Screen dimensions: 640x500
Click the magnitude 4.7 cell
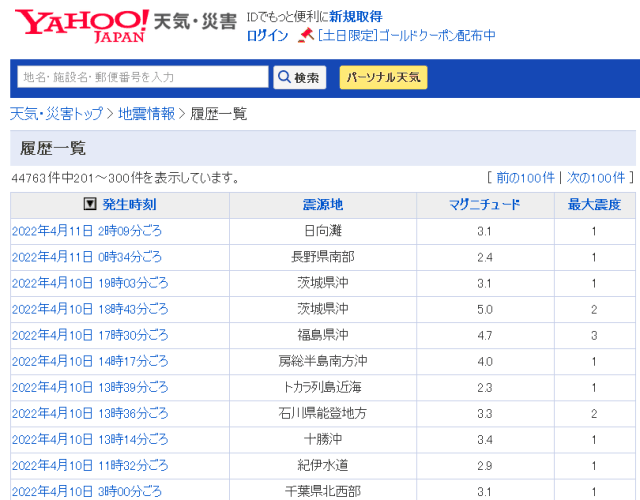click(485, 336)
